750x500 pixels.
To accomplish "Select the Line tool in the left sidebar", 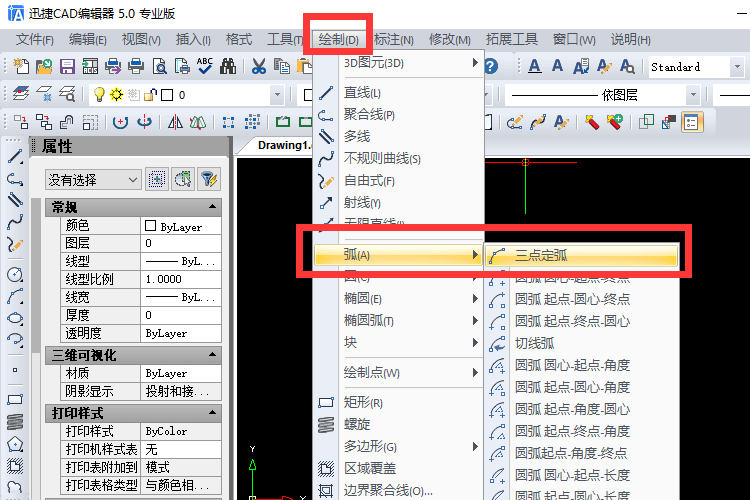I will point(15,157).
